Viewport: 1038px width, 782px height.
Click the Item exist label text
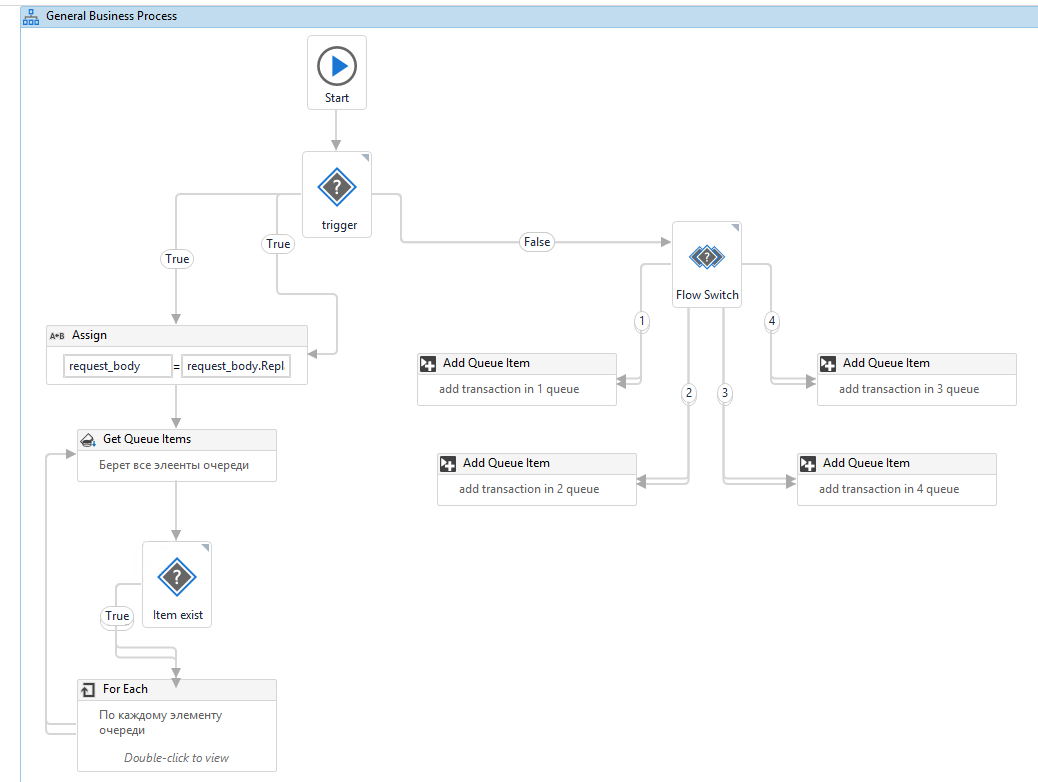[178, 615]
